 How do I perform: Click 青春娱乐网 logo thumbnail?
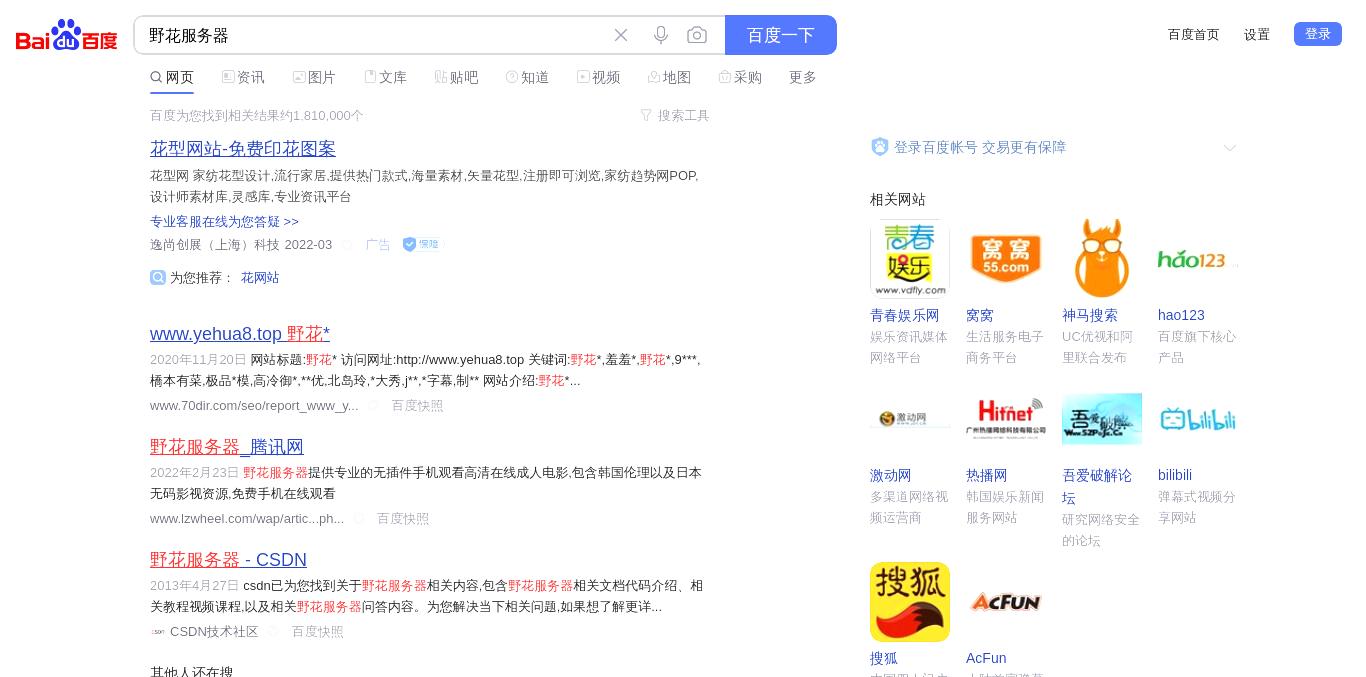click(x=910, y=258)
